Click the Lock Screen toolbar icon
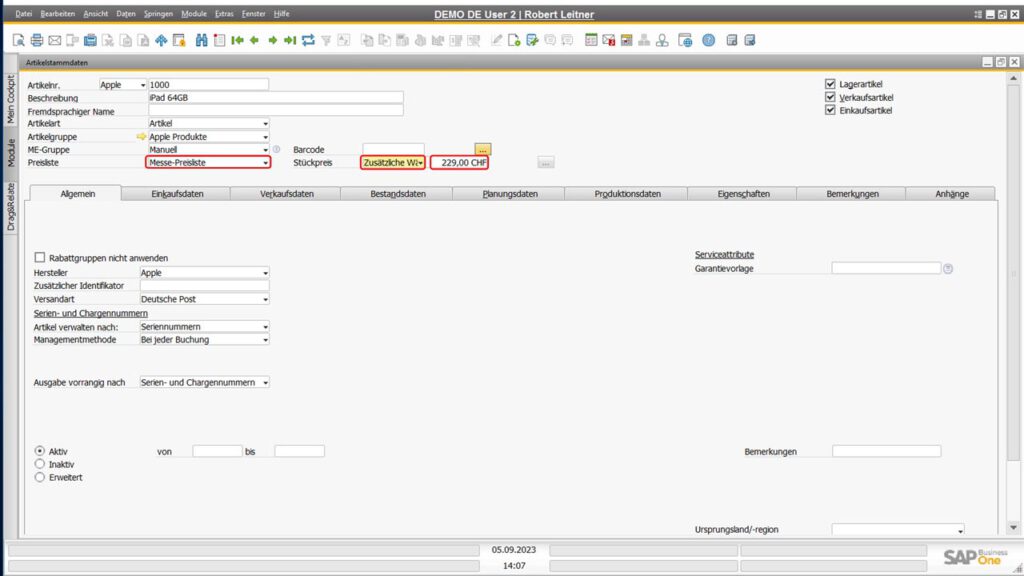1024x576 pixels. [x=179, y=40]
